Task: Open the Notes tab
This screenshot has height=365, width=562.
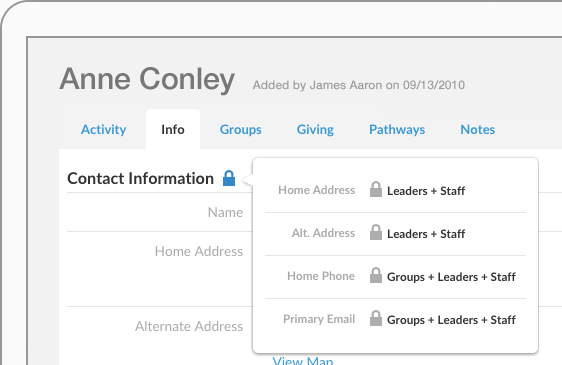Action: point(477,129)
